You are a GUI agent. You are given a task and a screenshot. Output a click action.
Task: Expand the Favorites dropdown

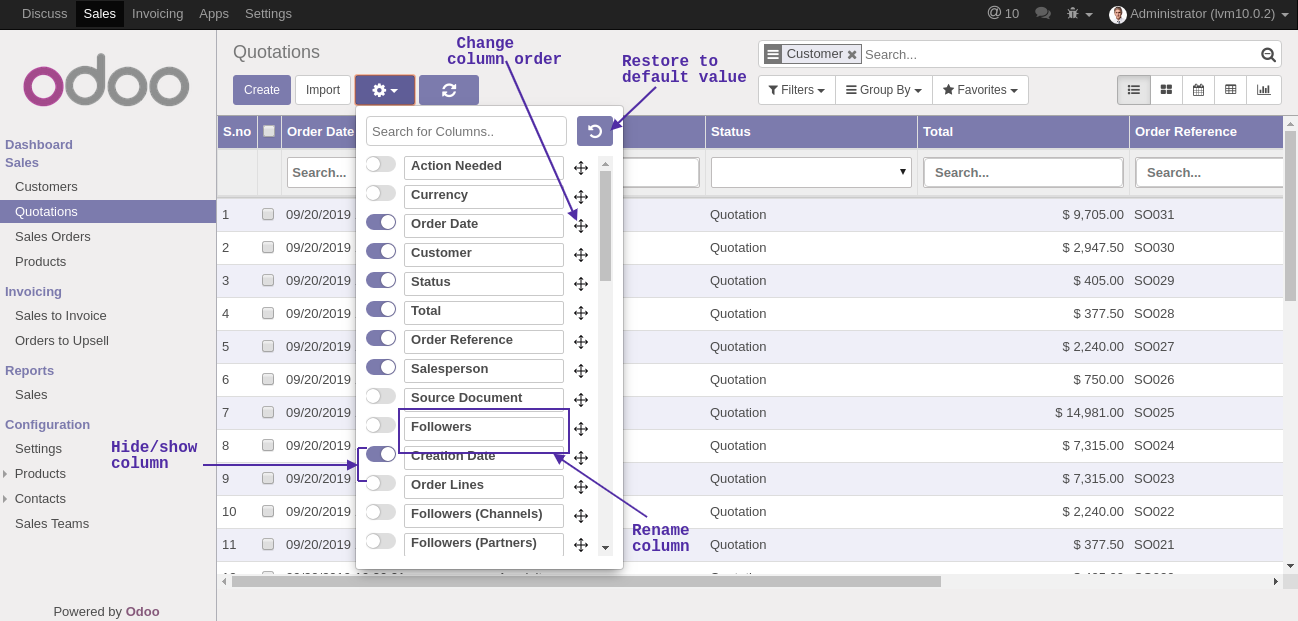click(979, 89)
